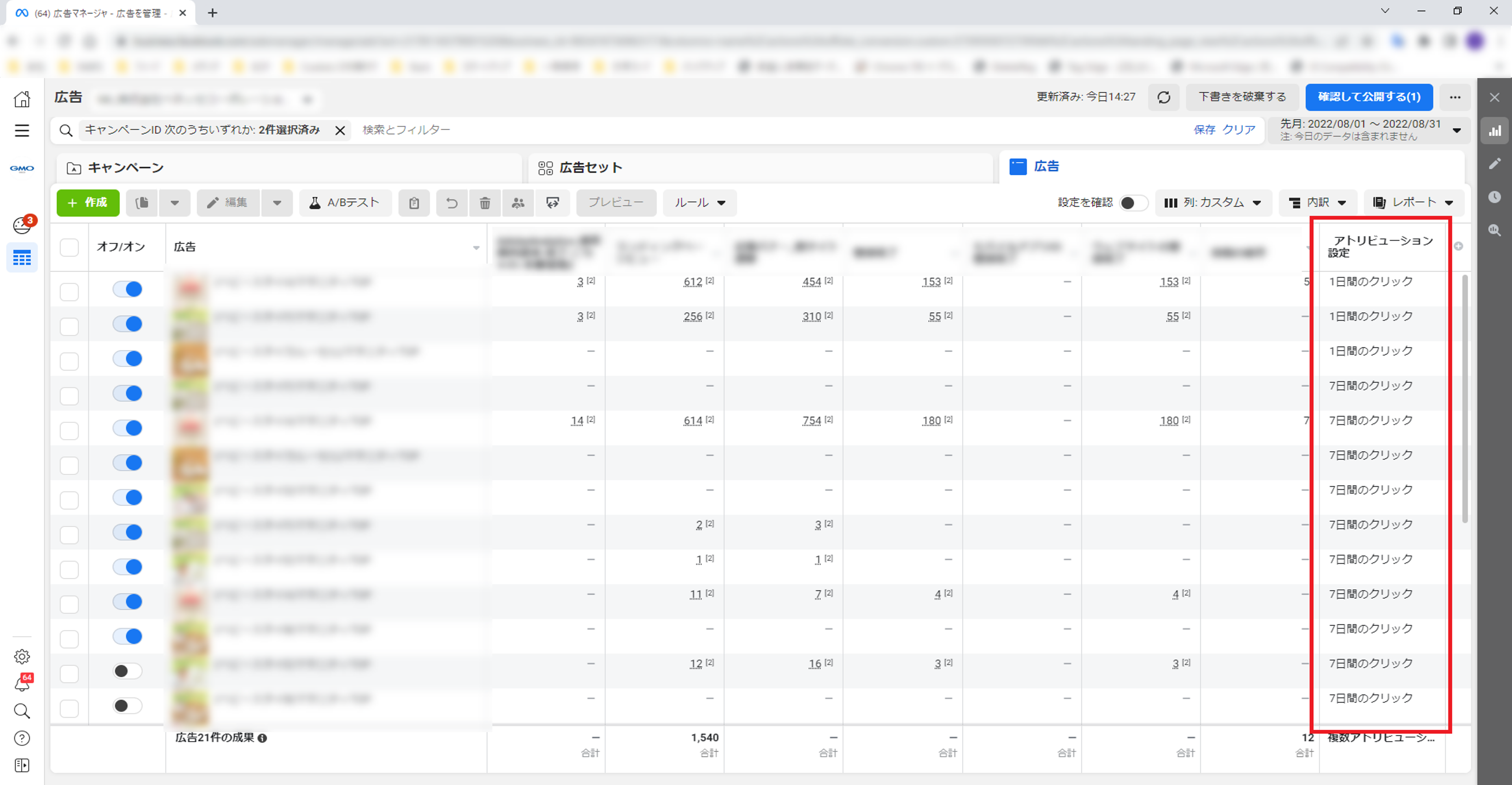Click the undo arrow icon
This screenshot has height=785, width=1512.
click(451, 203)
